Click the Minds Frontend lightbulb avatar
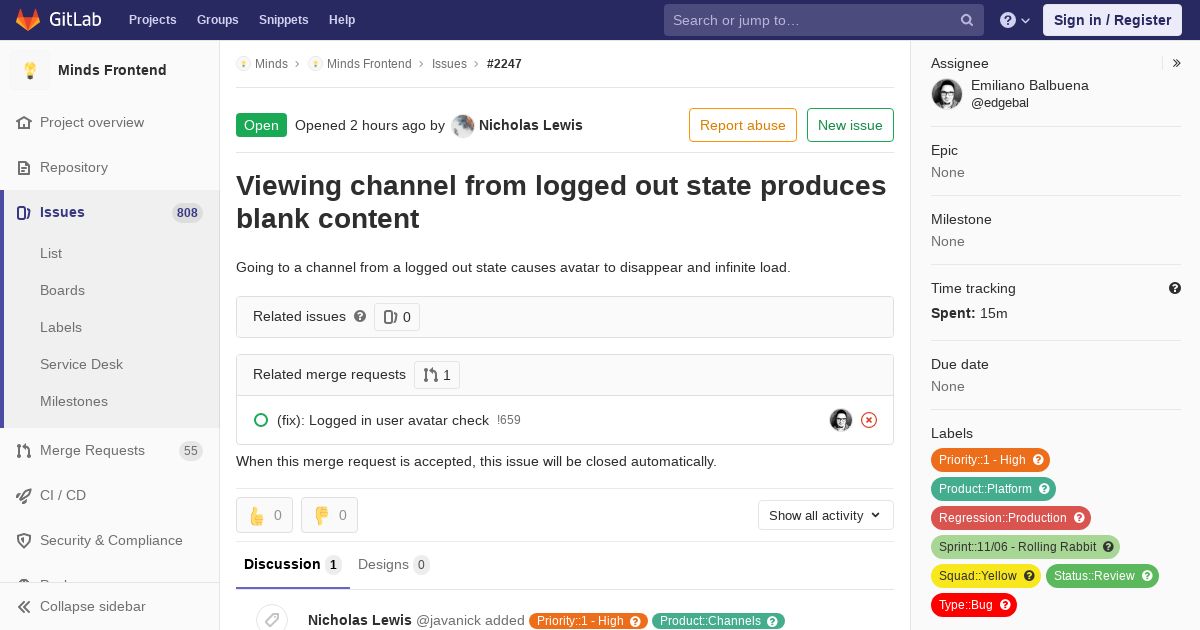 (x=30, y=70)
